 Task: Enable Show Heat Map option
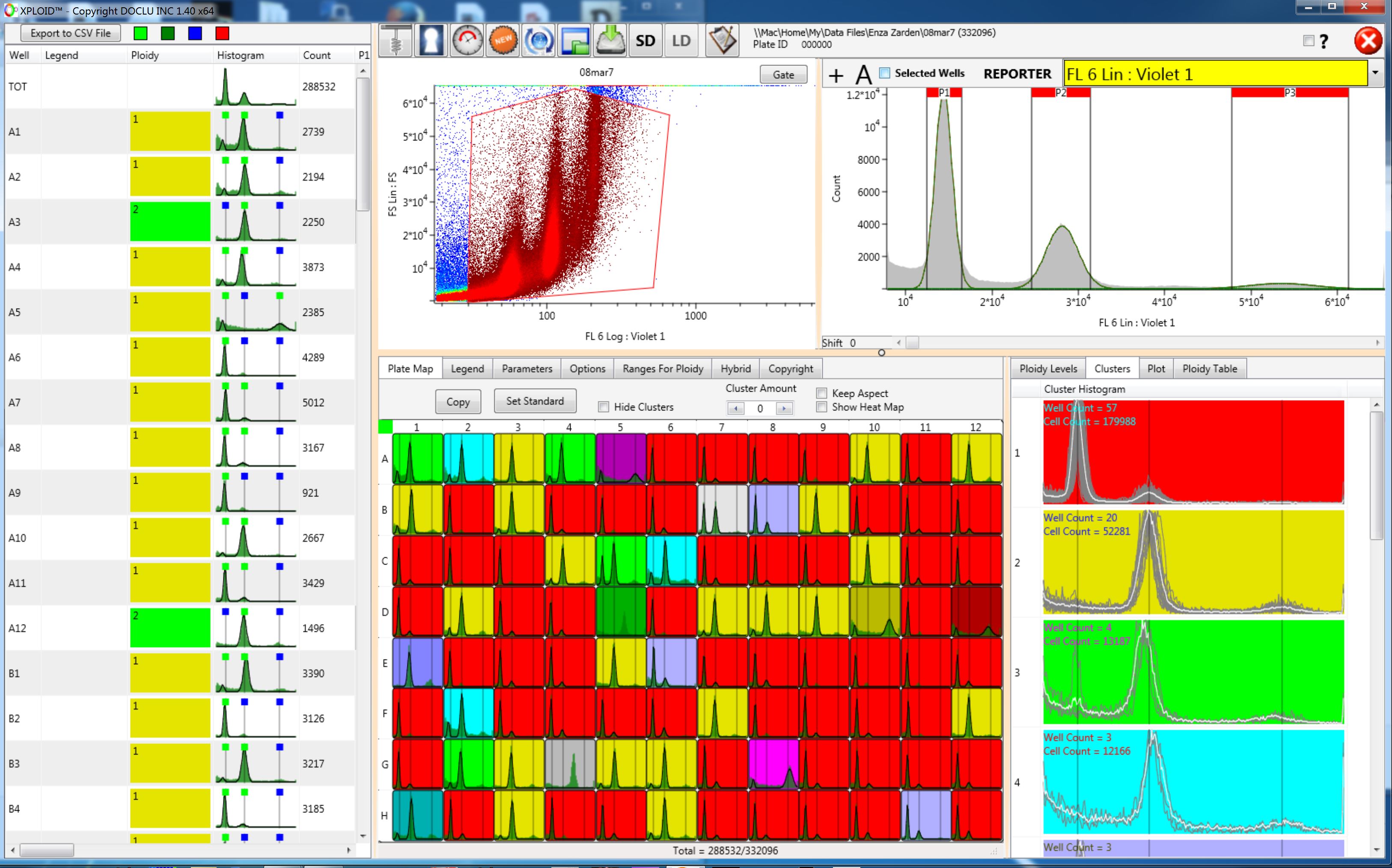(x=821, y=407)
